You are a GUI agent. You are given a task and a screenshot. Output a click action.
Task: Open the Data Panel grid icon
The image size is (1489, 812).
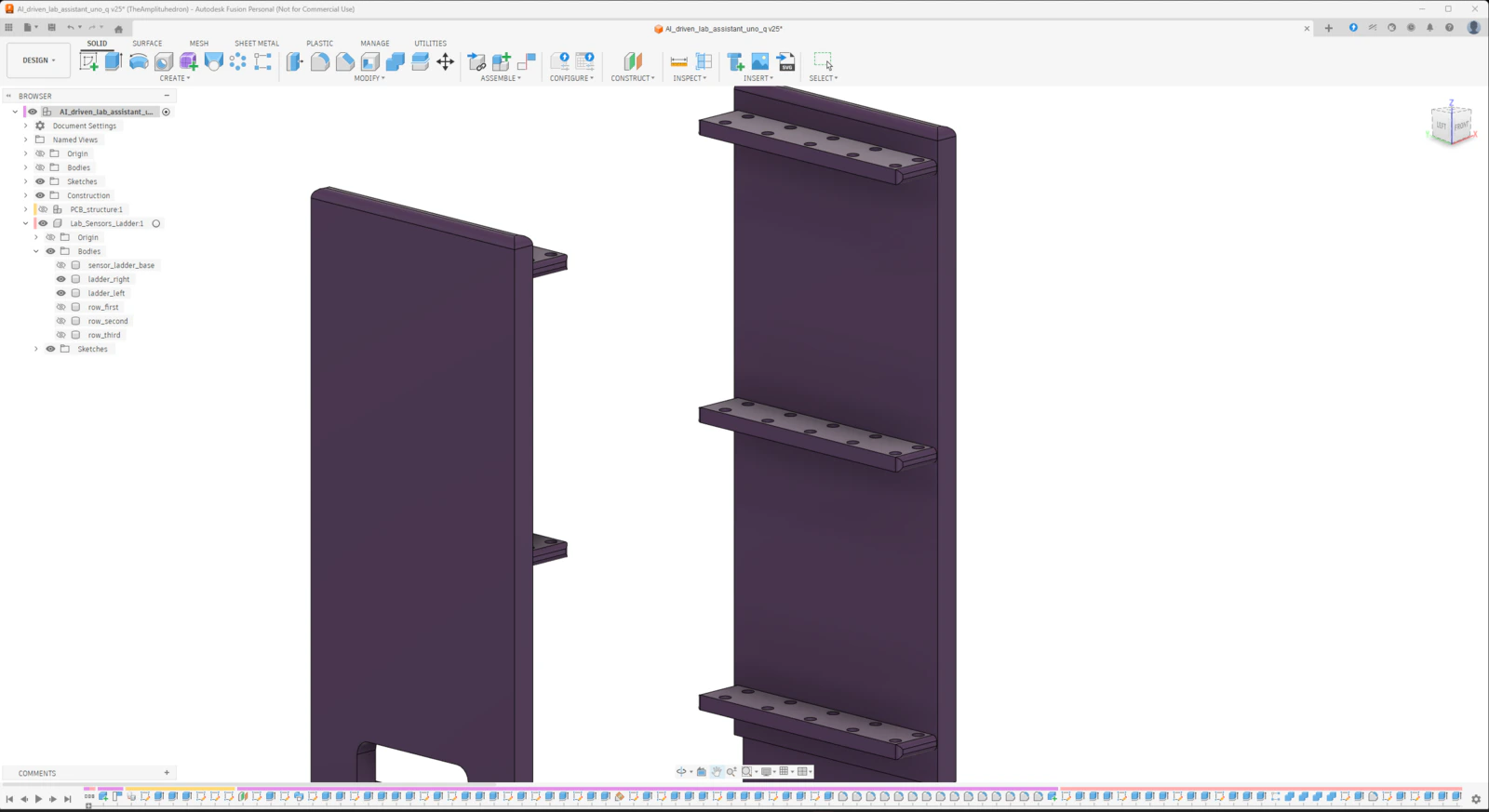tap(9, 28)
